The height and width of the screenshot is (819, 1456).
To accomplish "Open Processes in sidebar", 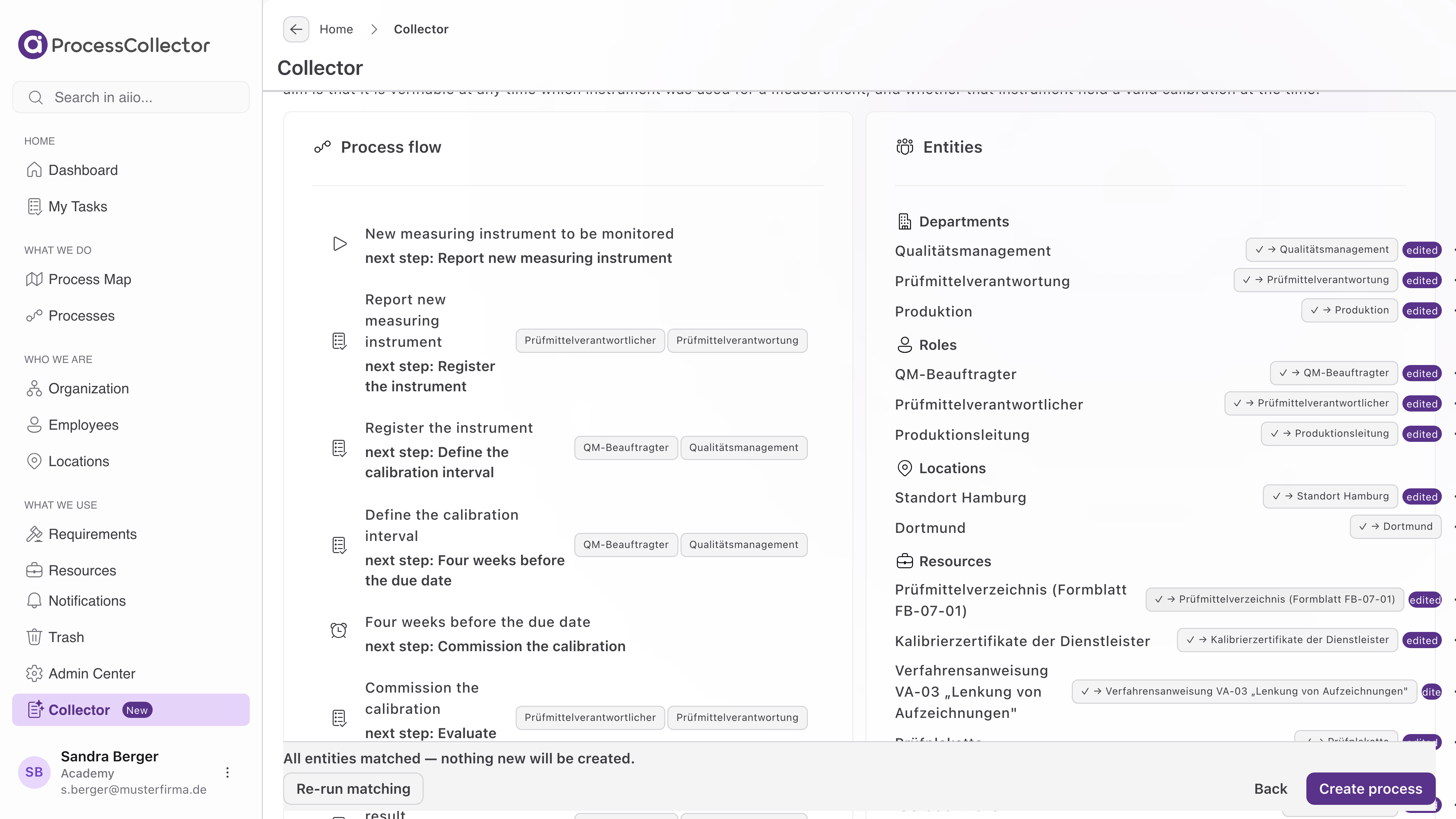I will coord(130,315).
